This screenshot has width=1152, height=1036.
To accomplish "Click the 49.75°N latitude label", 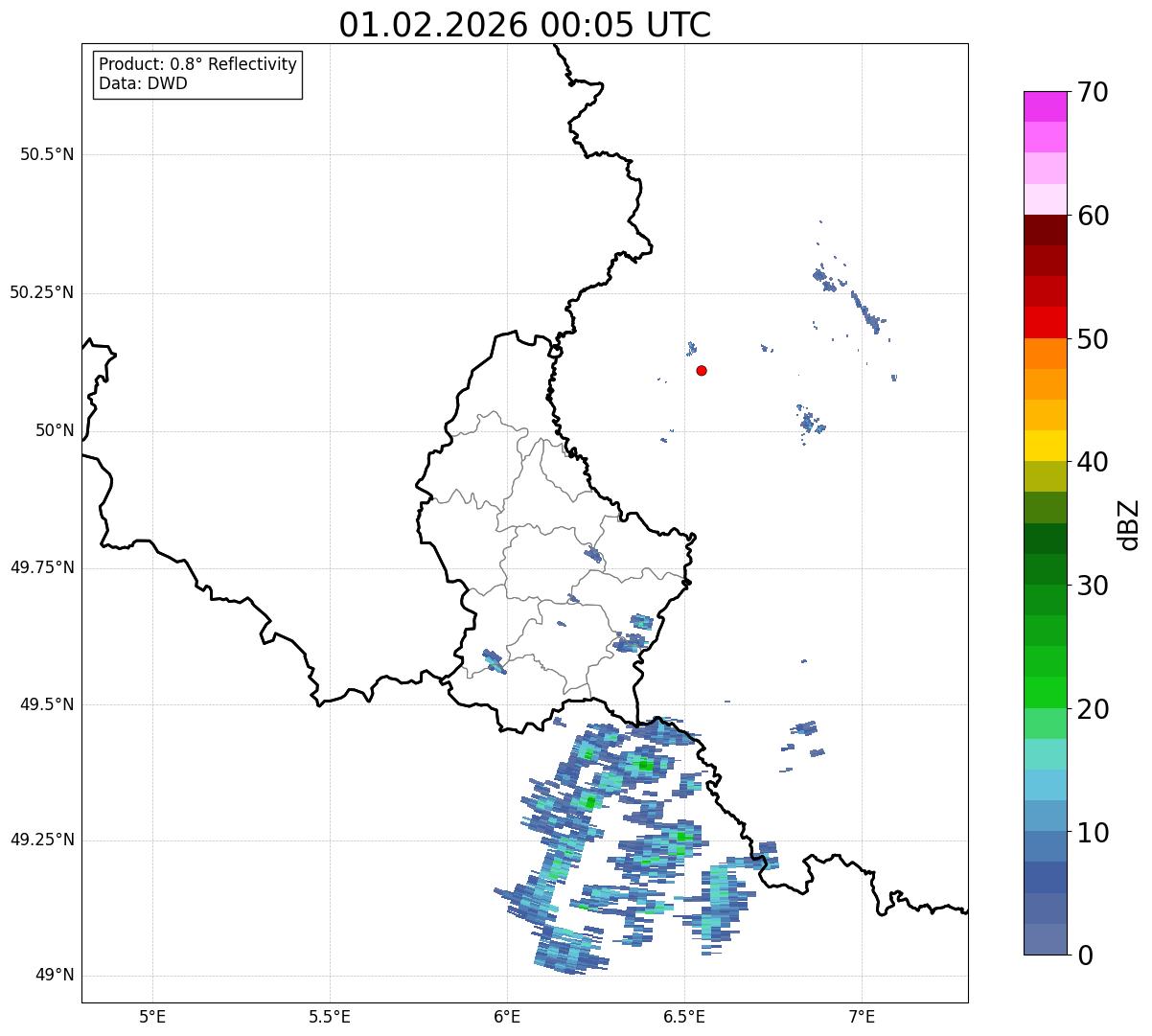I will click(41, 567).
